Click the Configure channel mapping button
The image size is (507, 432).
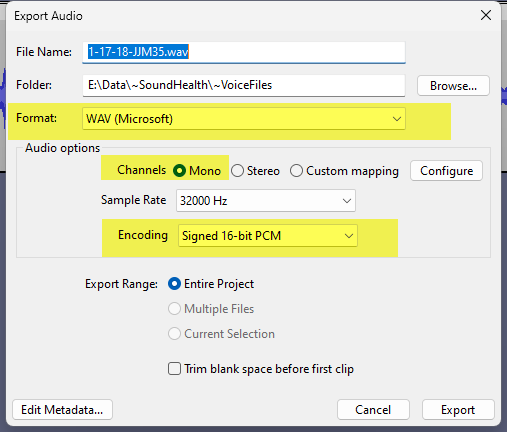(x=446, y=171)
